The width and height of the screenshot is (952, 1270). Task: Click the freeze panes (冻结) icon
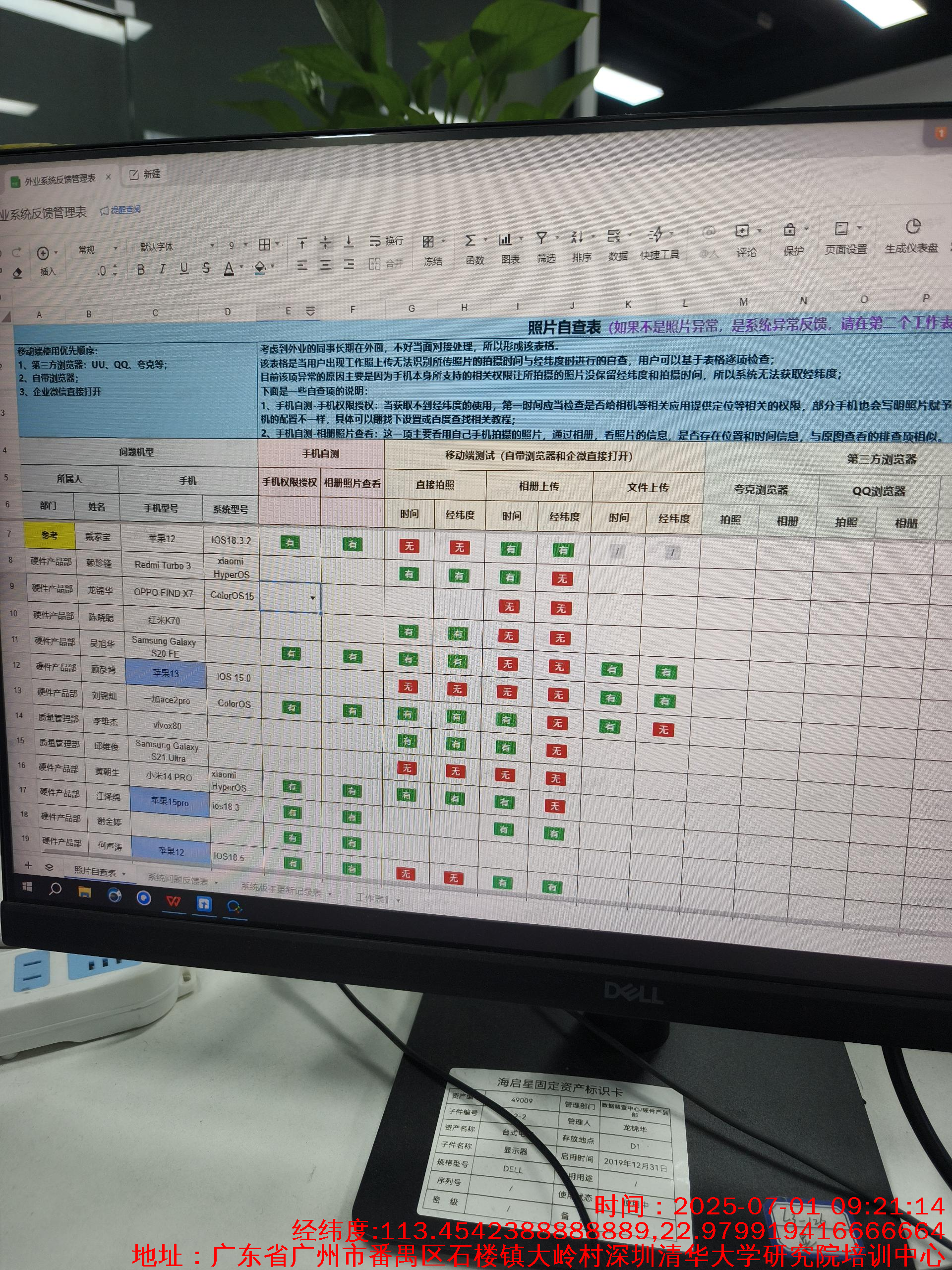pos(429,242)
